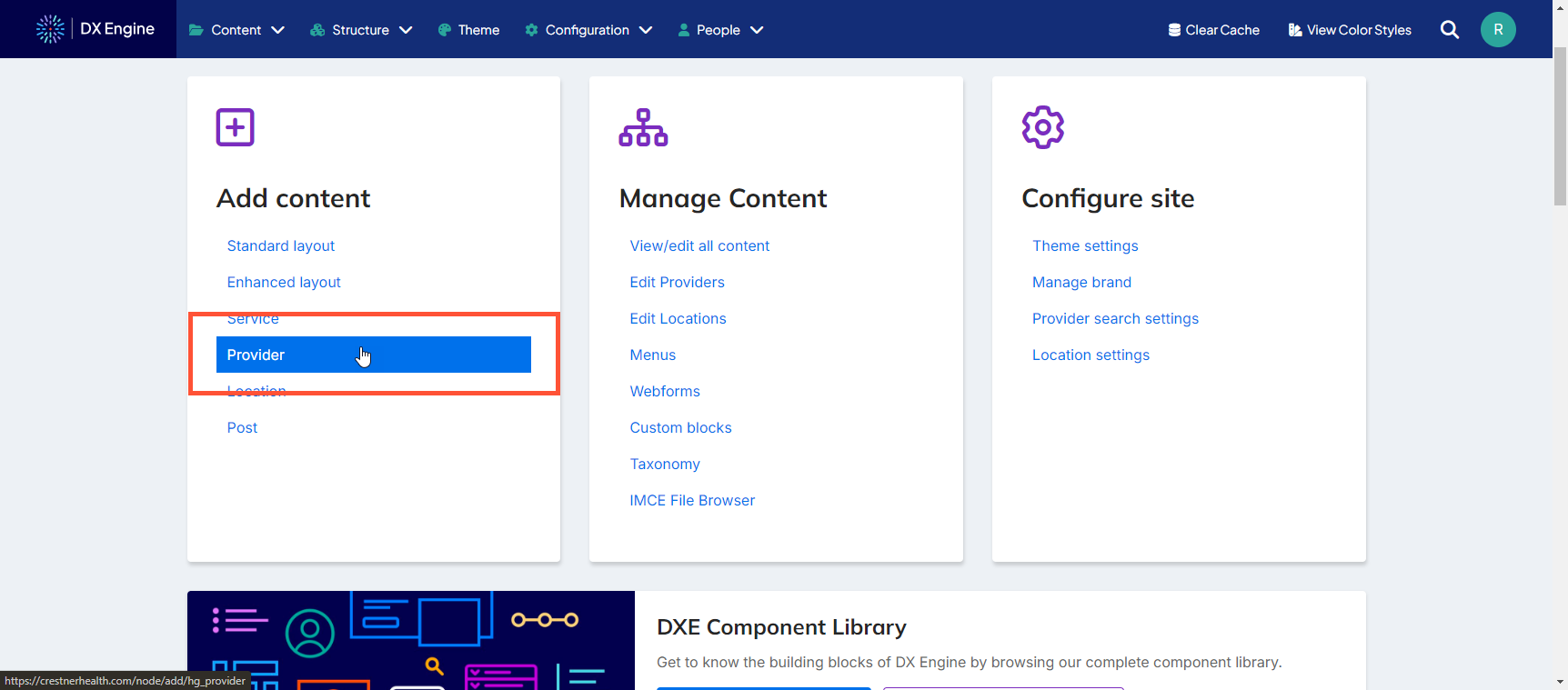Expand the People dropdown chevron

point(757,30)
